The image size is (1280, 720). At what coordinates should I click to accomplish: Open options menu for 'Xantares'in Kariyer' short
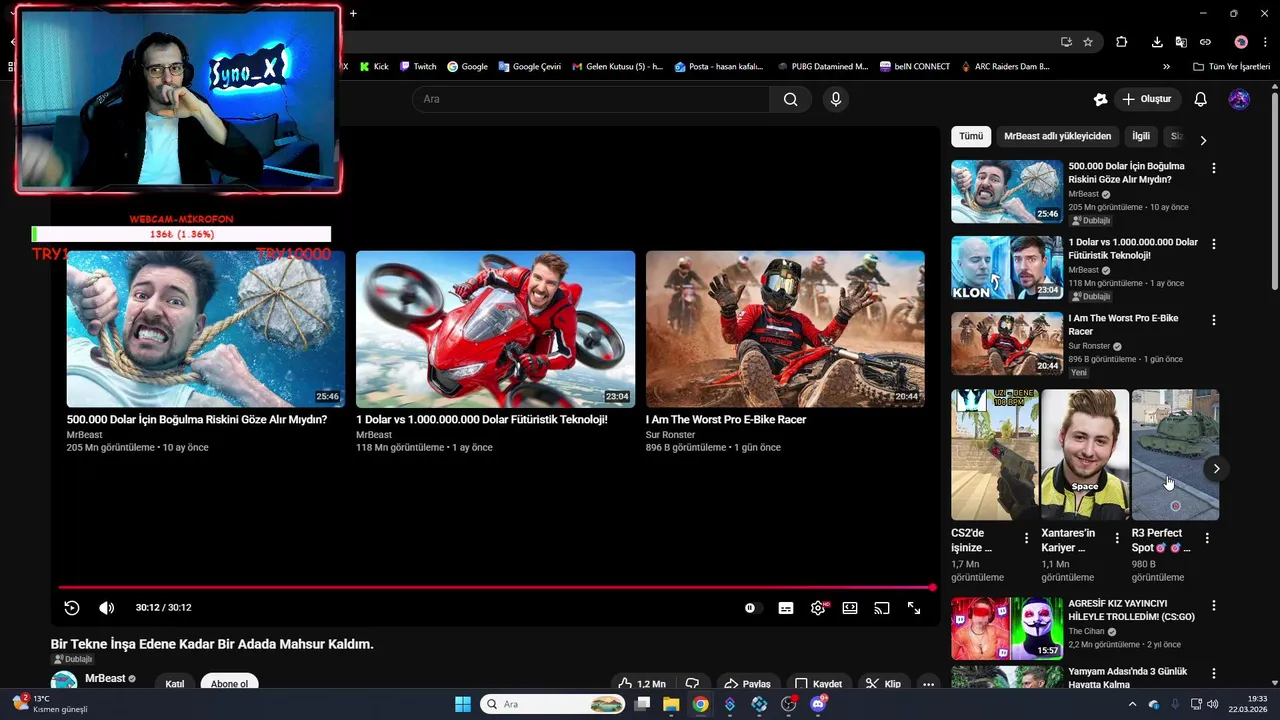pyautogui.click(x=1116, y=538)
